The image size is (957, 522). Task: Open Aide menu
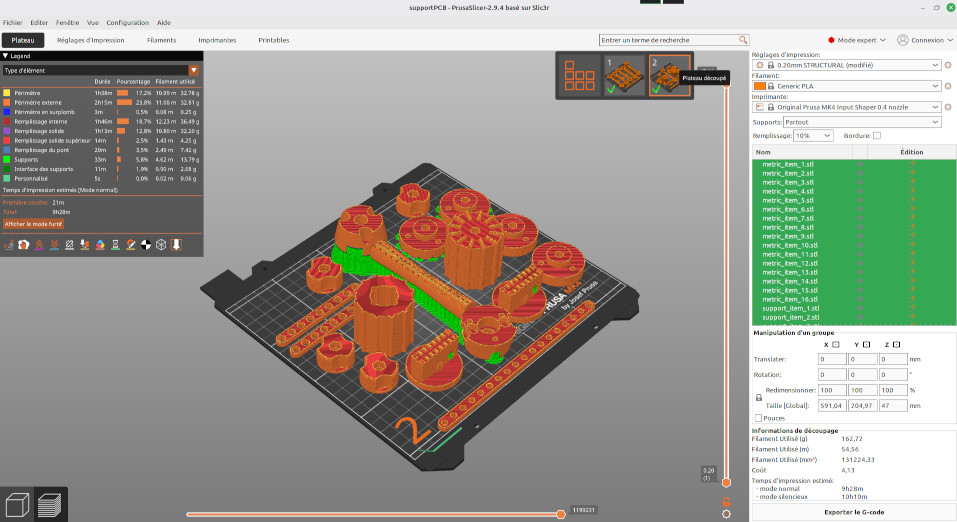click(164, 23)
